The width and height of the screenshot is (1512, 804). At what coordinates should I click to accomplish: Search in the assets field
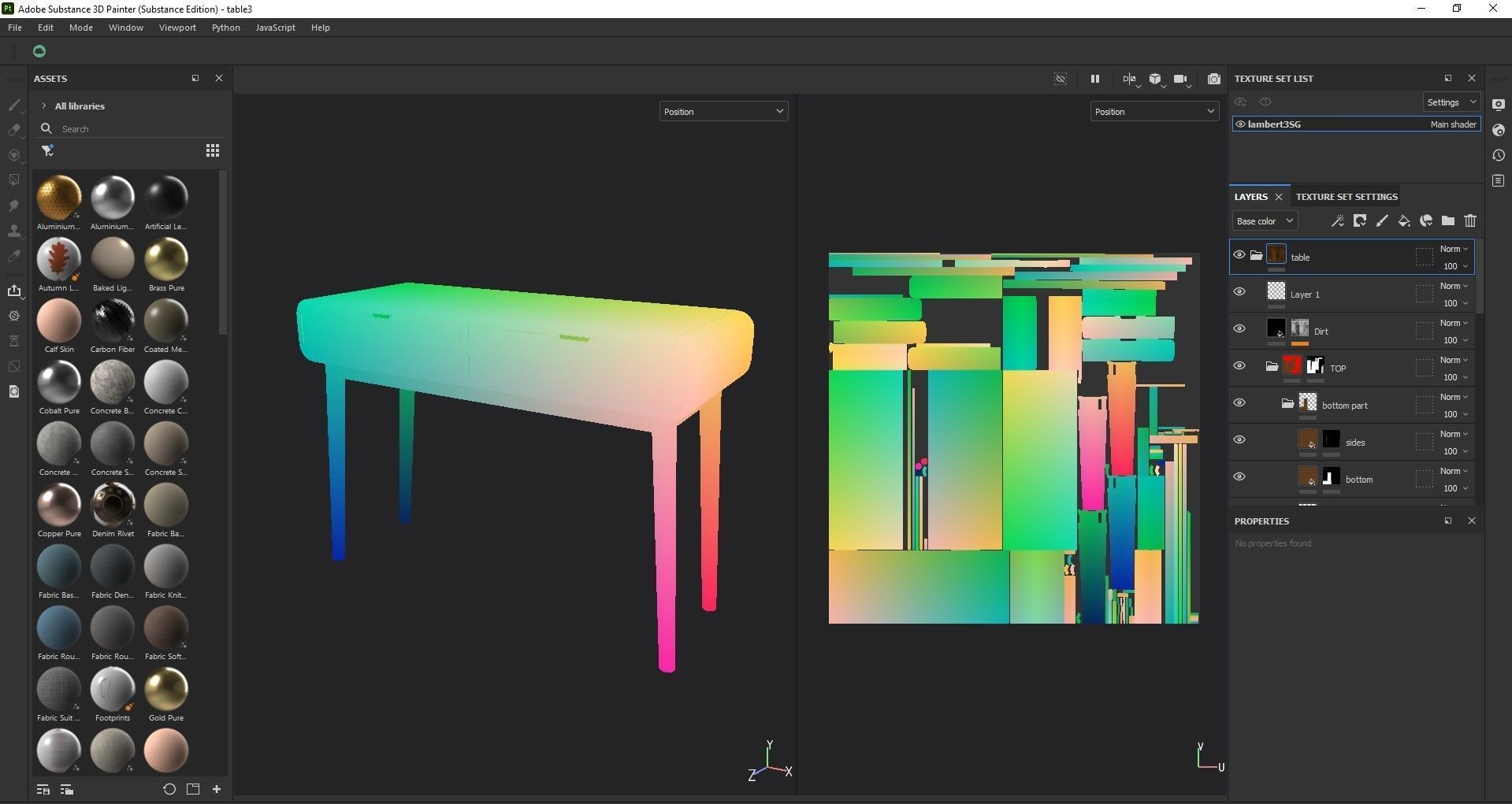point(130,128)
